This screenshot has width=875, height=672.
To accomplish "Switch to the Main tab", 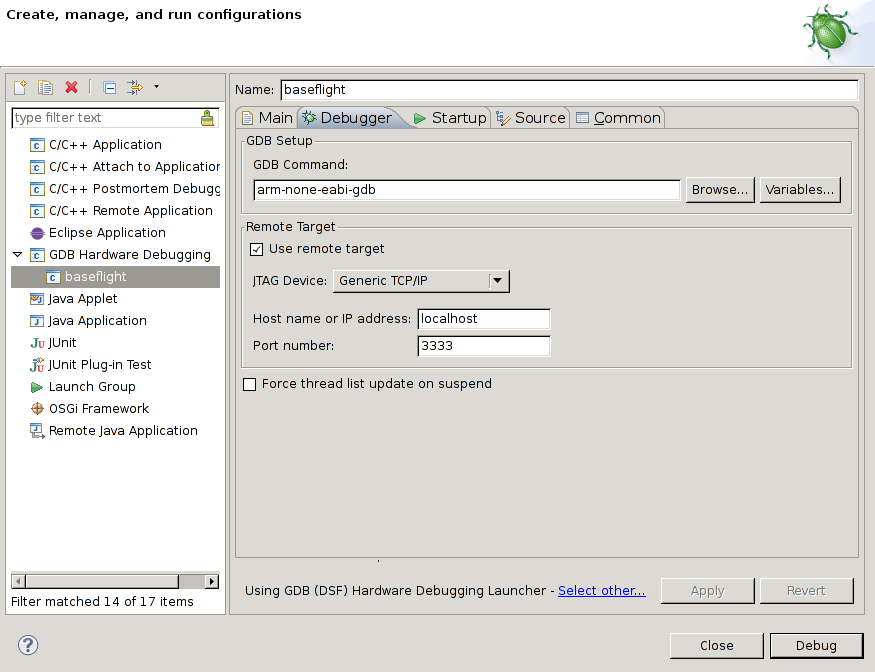I will click(267, 118).
